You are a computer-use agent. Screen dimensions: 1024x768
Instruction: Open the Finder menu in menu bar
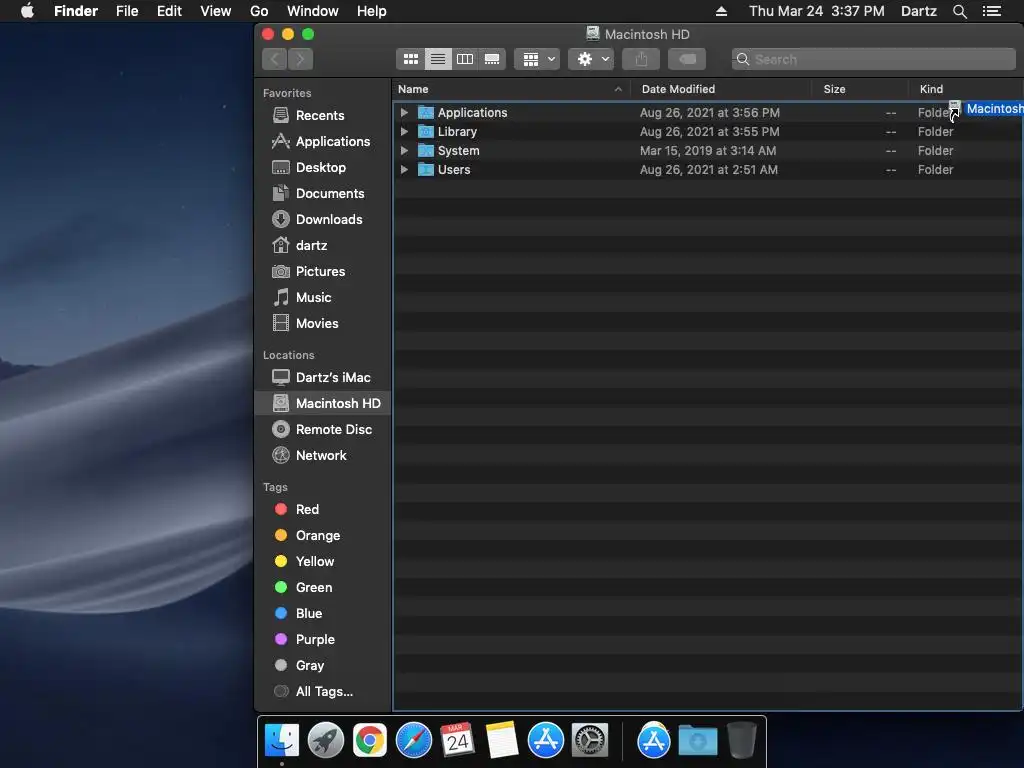click(76, 11)
